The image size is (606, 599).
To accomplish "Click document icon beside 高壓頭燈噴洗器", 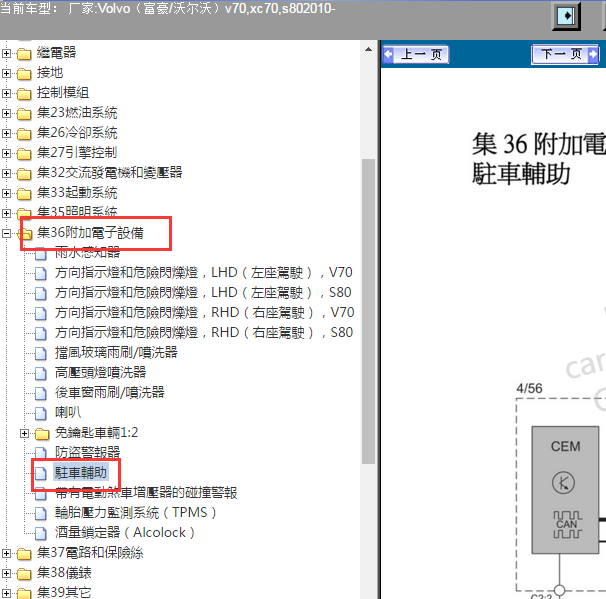I will pyautogui.click(x=41, y=373).
